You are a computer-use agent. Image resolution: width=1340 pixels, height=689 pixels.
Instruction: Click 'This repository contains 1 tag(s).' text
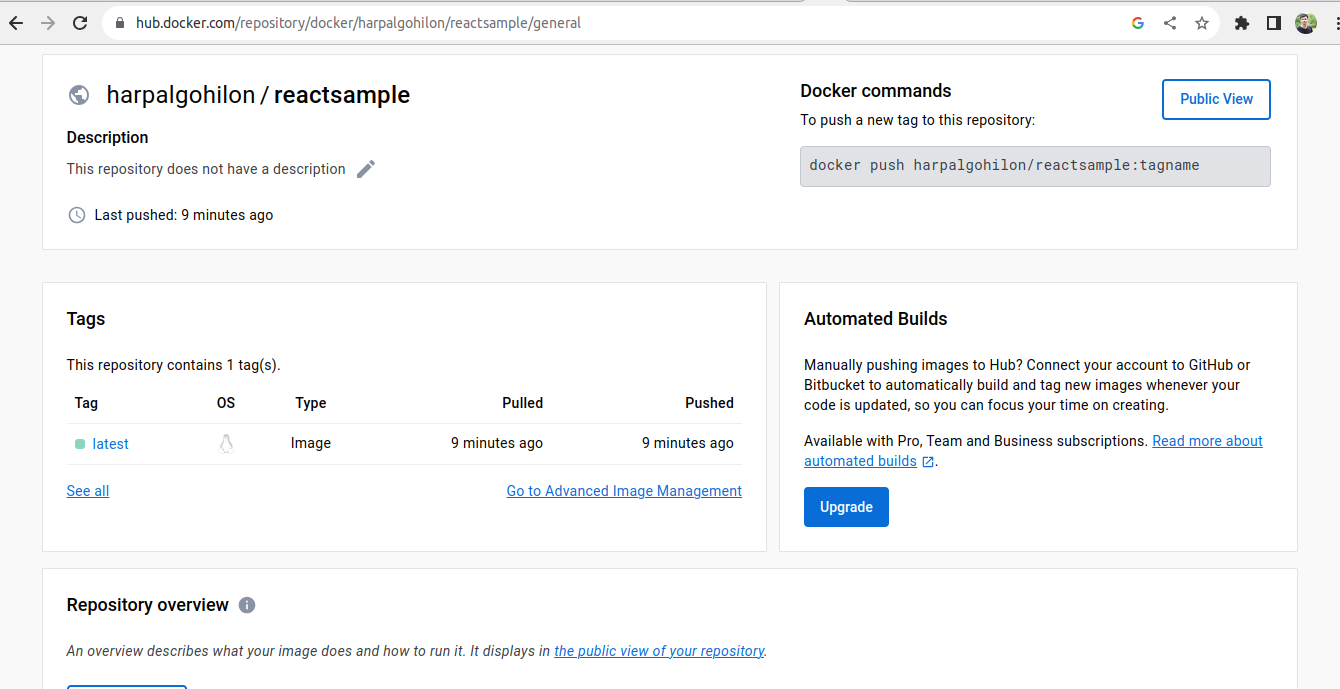(x=174, y=365)
